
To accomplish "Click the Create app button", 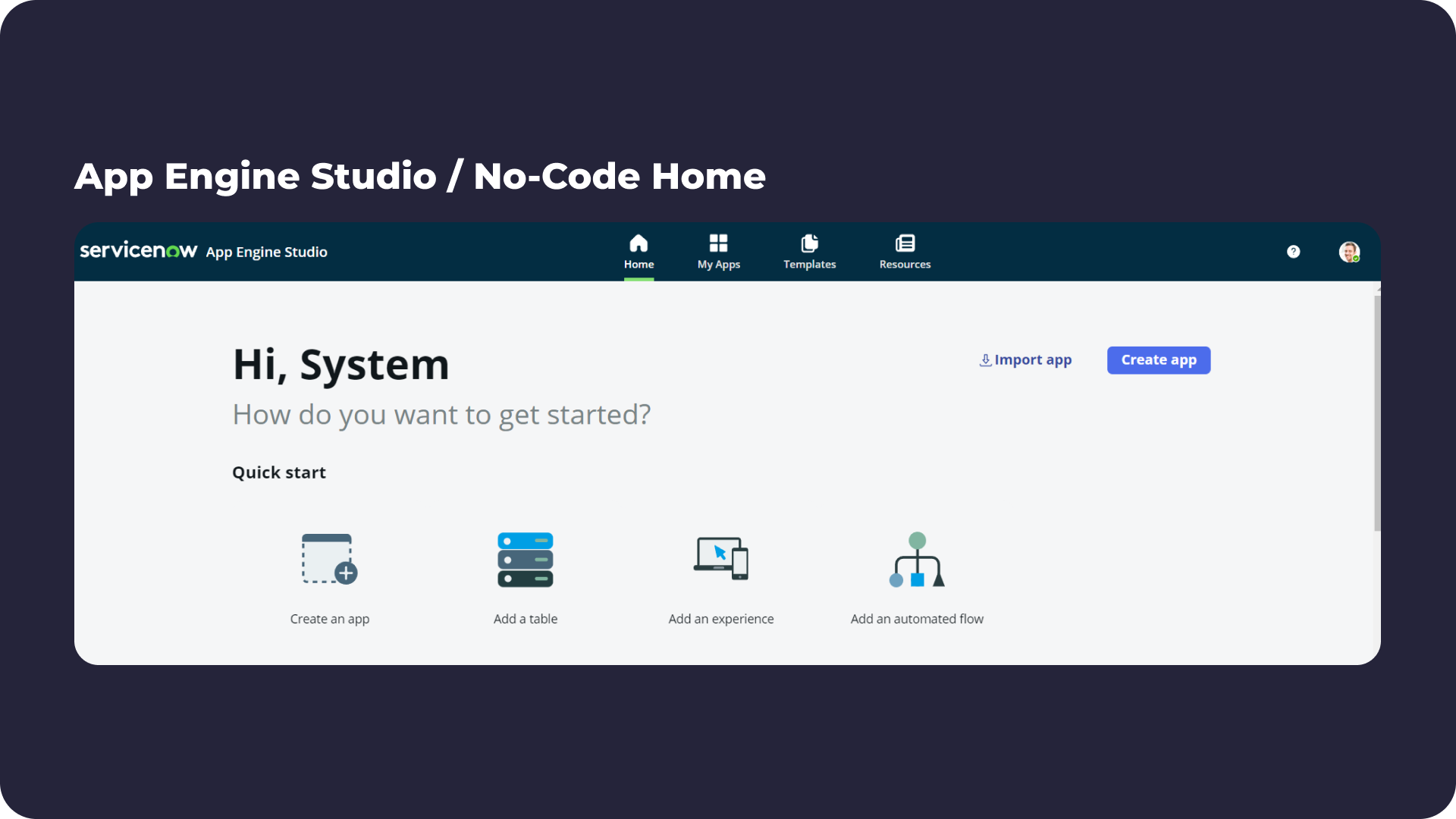I will [1158, 359].
